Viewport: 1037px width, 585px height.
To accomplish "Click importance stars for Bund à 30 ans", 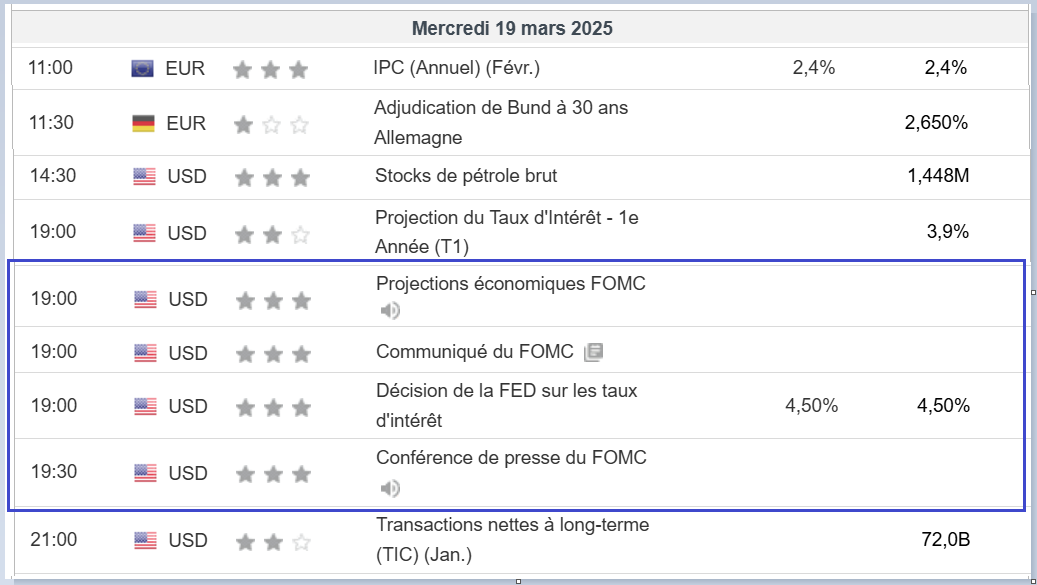I will click(270, 125).
